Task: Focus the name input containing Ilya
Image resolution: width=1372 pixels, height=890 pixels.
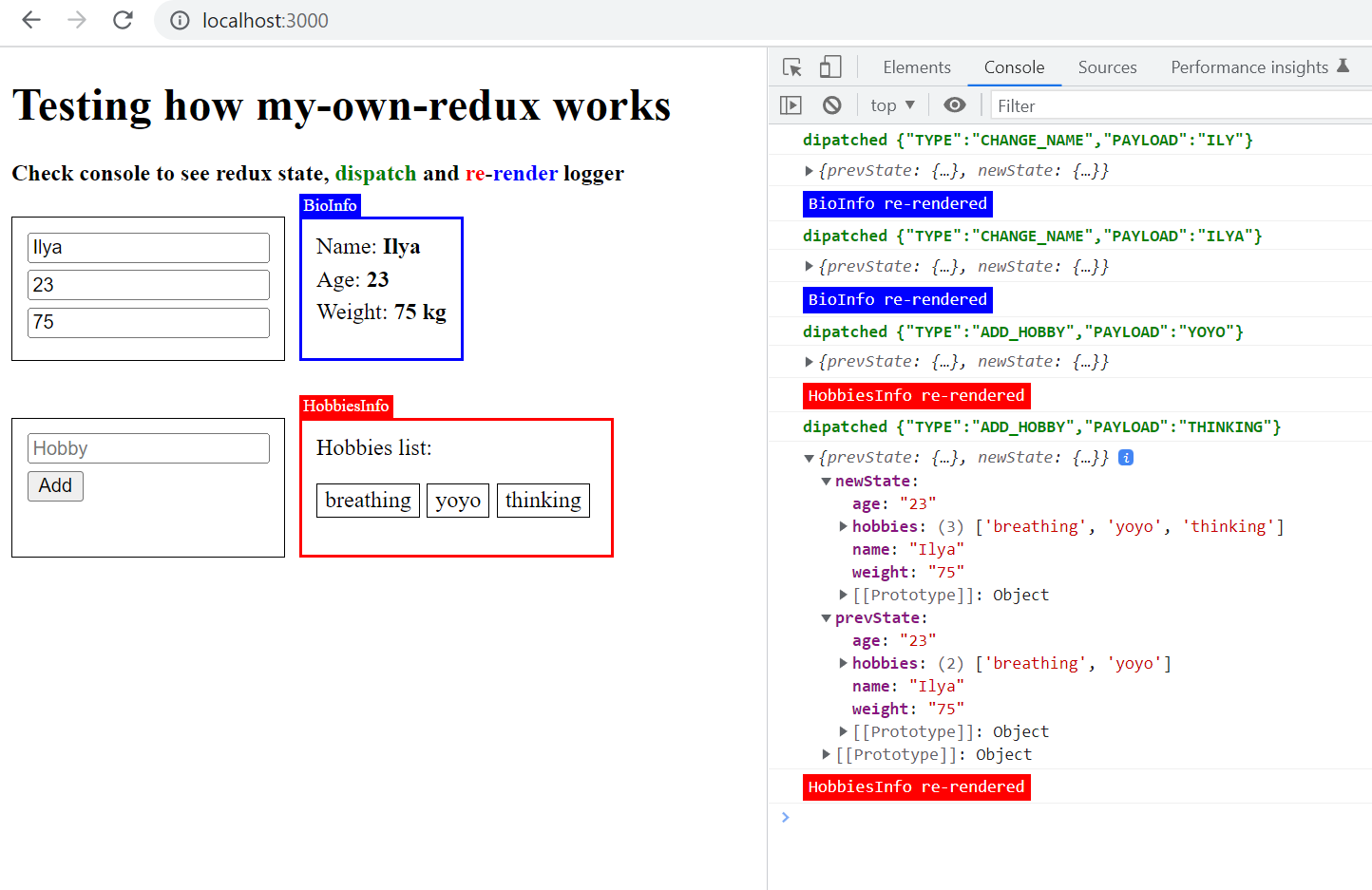Action: click(148, 248)
